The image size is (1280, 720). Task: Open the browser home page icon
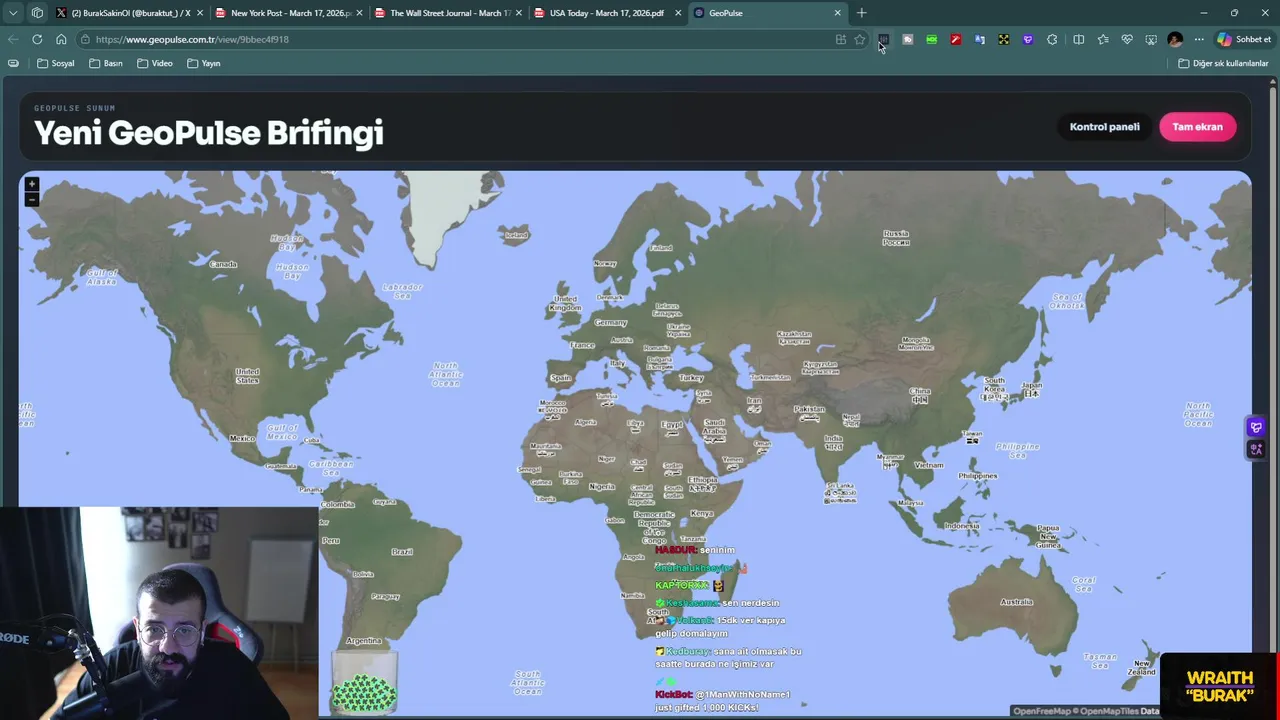click(61, 39)
